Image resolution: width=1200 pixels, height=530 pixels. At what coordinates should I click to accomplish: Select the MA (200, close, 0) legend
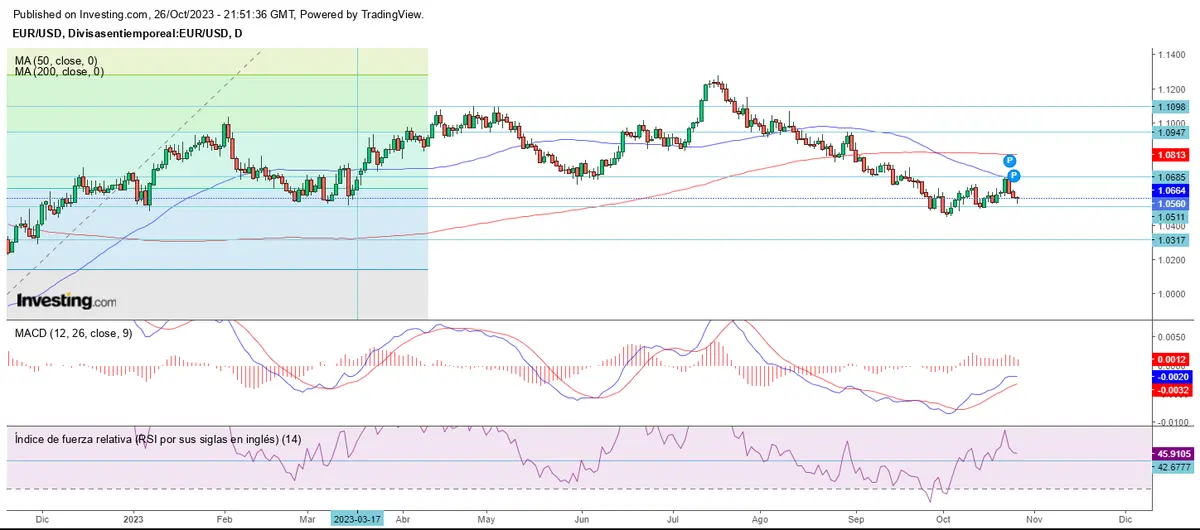pyautogui.click(x=59, y=72)
